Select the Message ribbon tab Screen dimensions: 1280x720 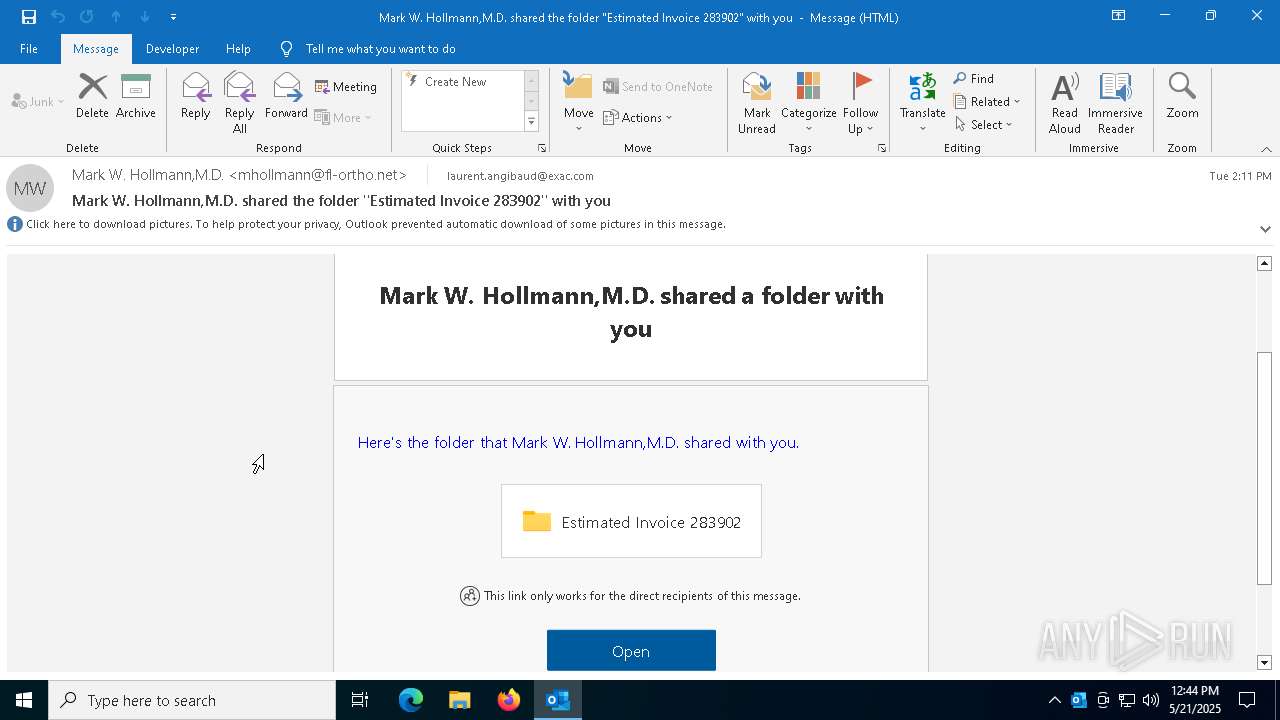96,49
